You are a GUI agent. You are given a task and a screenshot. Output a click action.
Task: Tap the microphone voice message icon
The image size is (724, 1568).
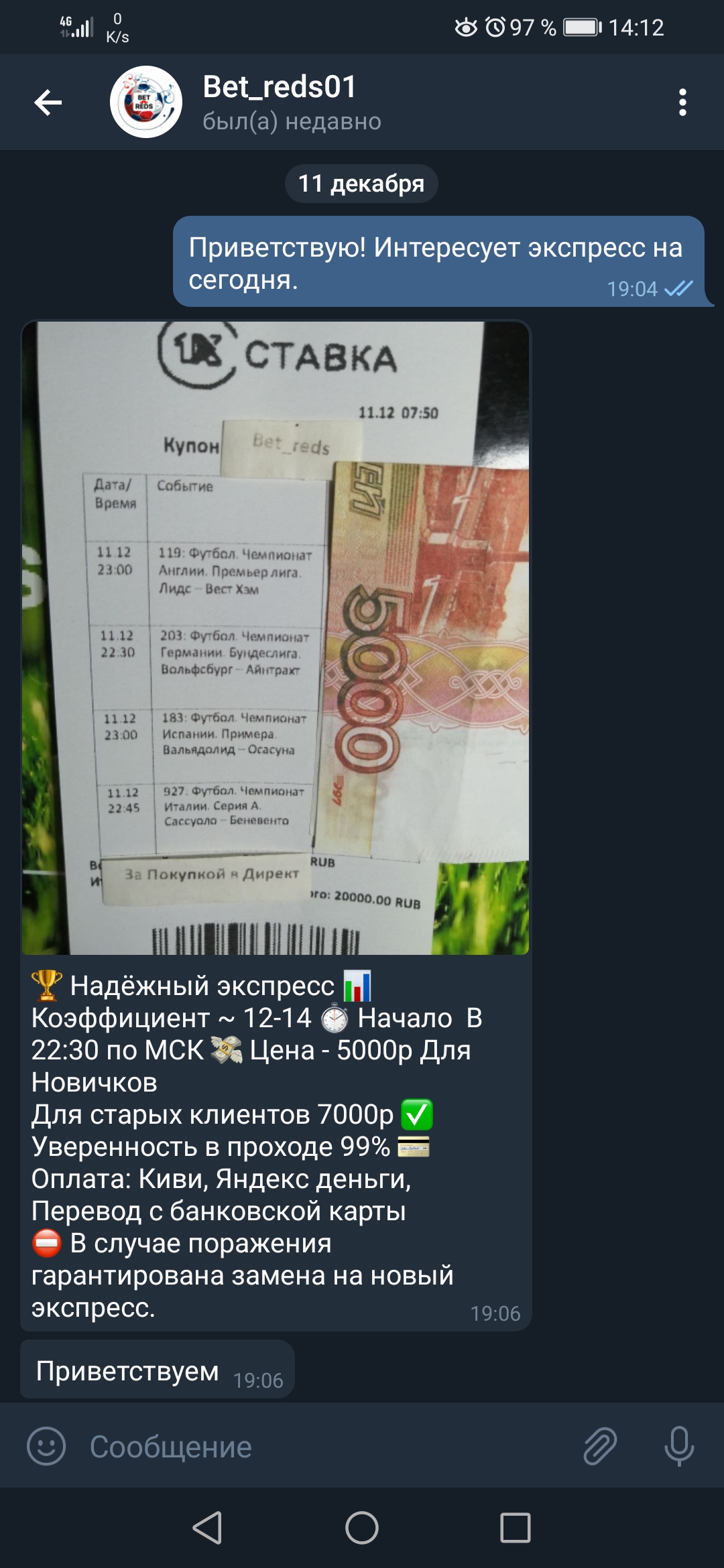click(x=679, y=1446)
